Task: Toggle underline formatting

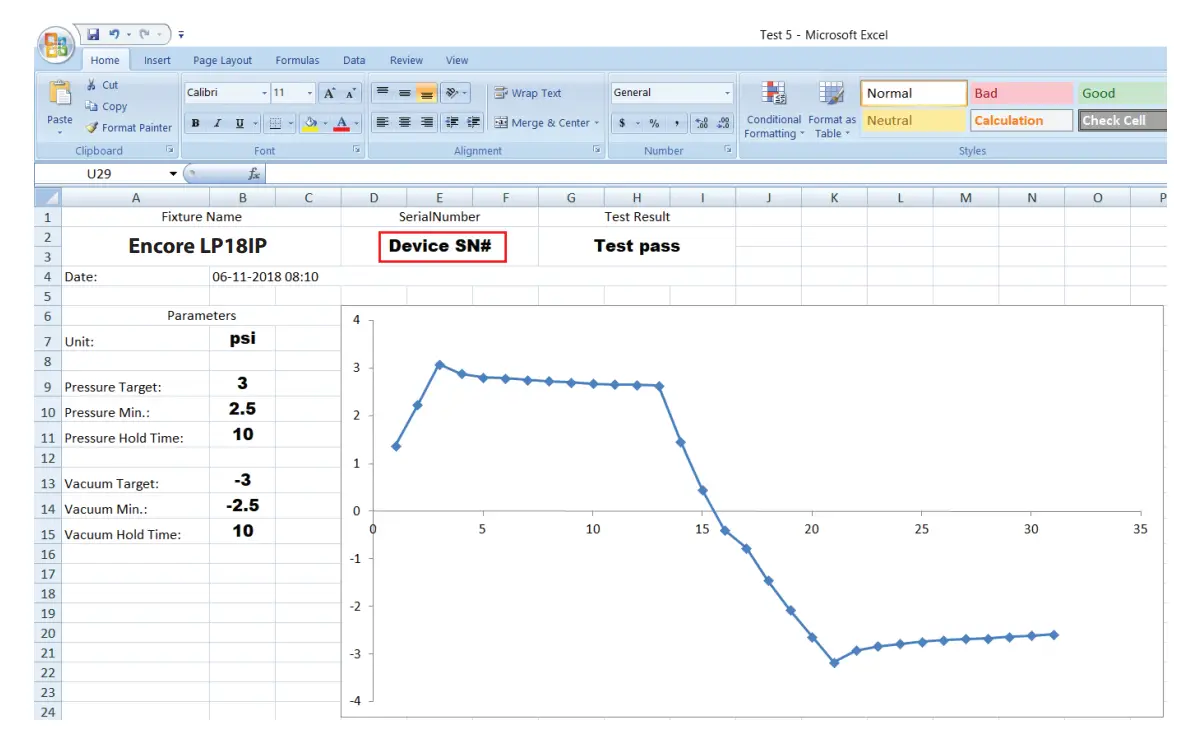Action: (239, 123)
